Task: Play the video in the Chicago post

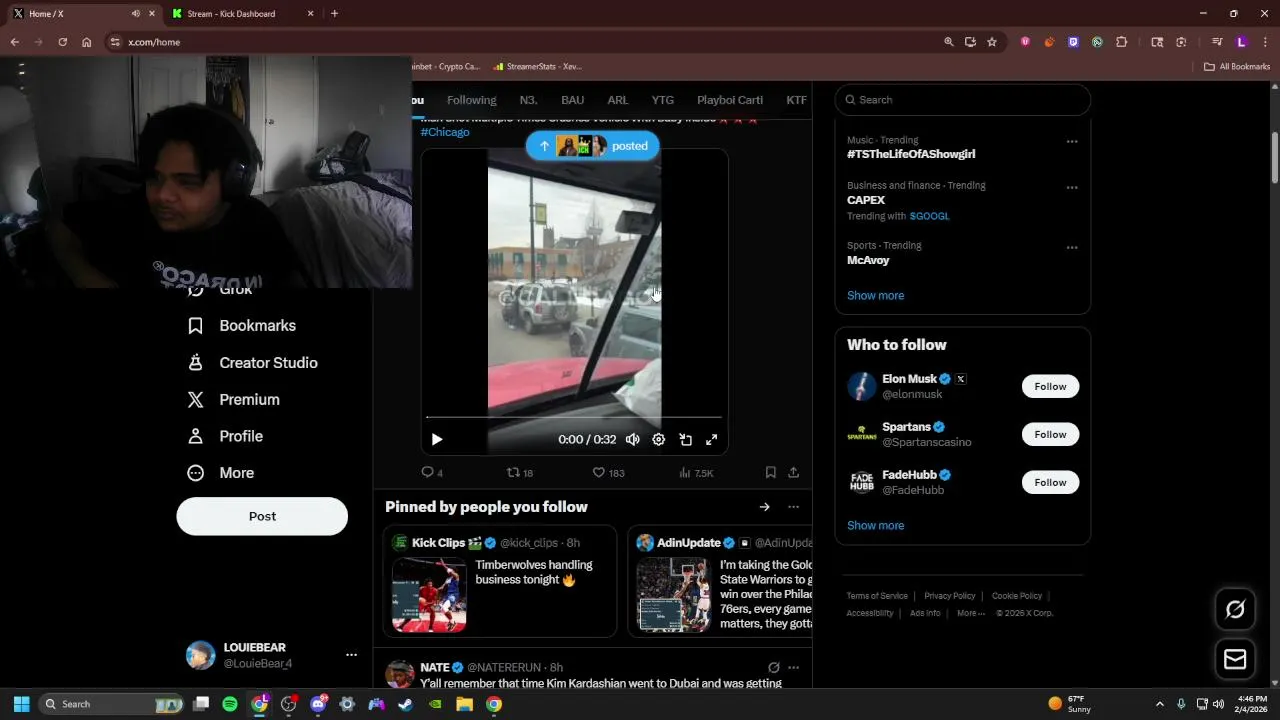Action: 437,439
